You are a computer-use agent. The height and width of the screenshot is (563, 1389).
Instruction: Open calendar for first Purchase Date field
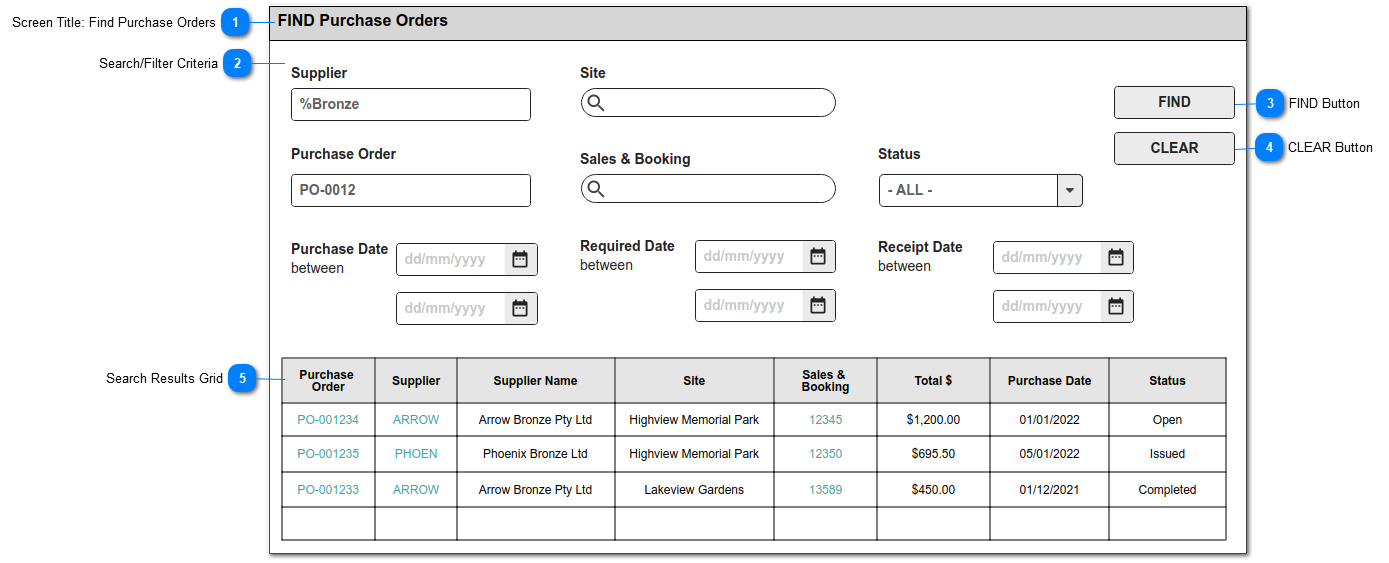[x=520, y=259]
